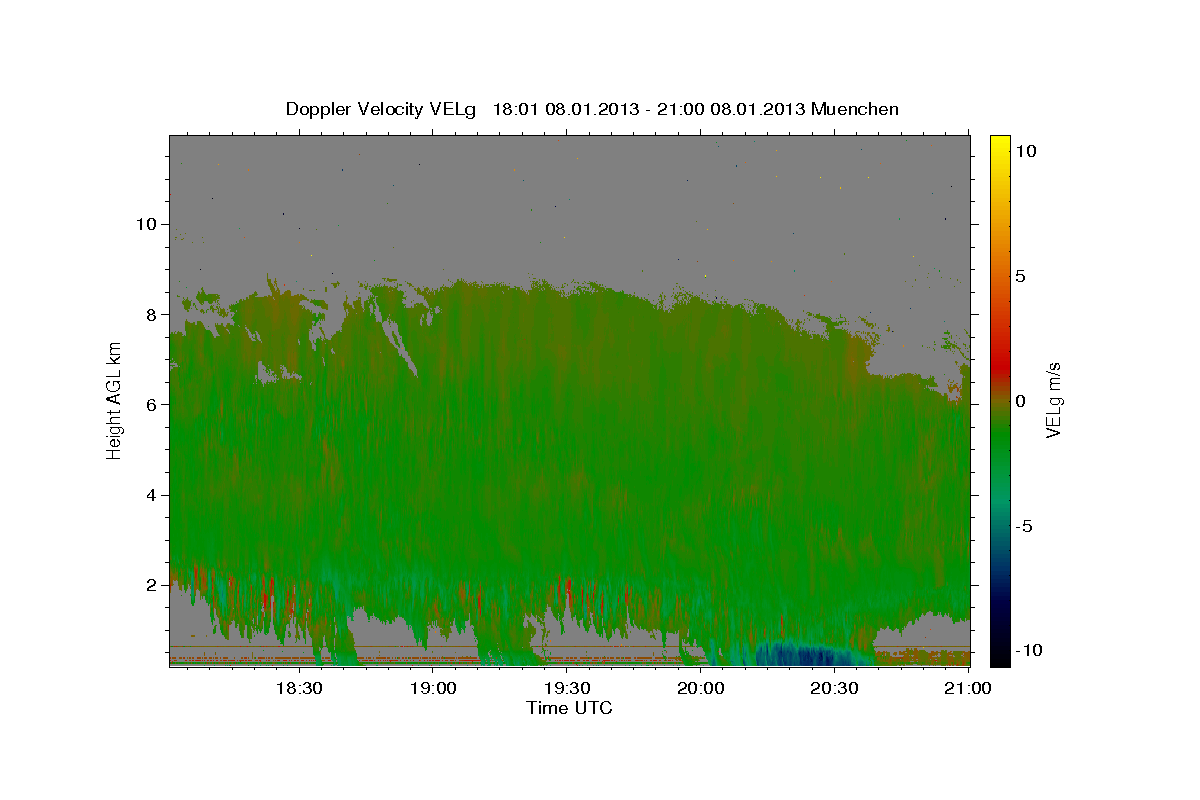The image size is (1200, 800).
Task: Click the plot title 'Doppler Velocity VELg'
Action: tap(383, 109)
